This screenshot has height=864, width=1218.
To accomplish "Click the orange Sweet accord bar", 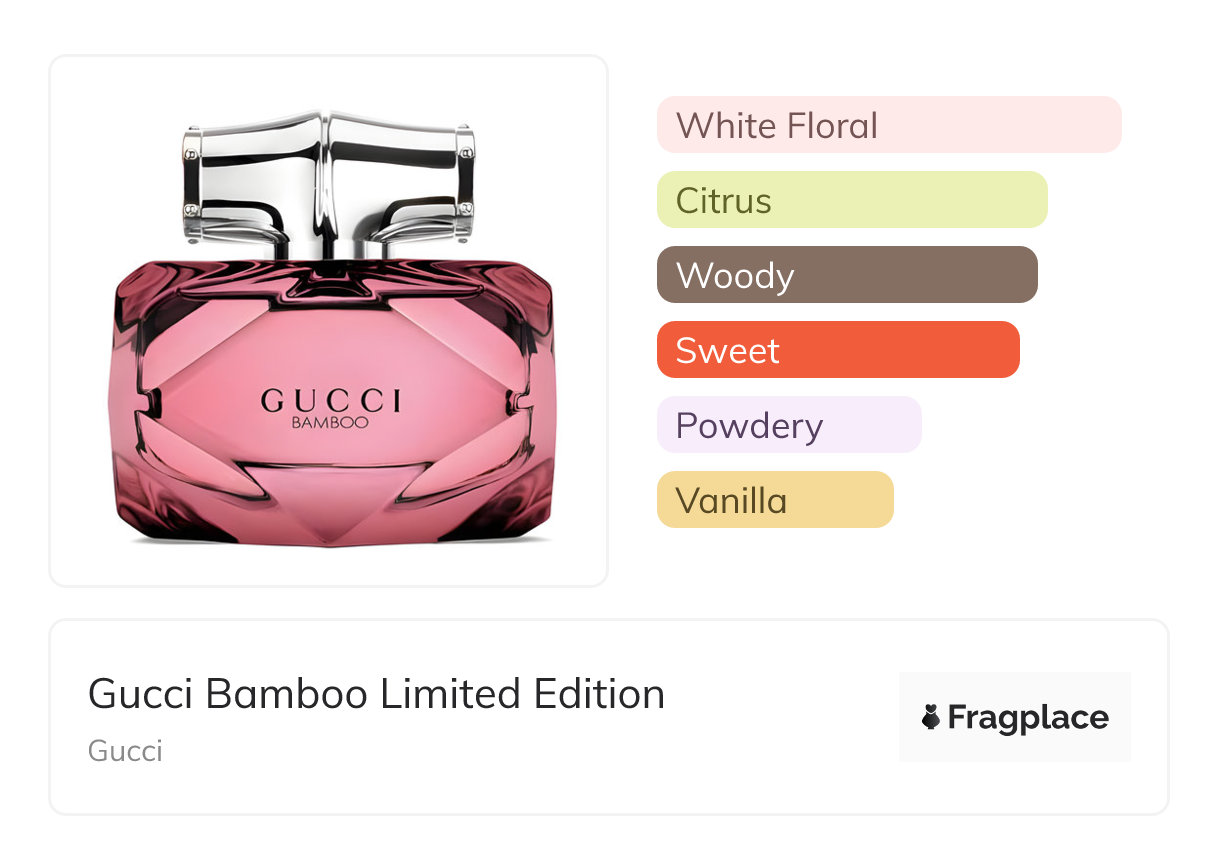I will tap(837, 350).
